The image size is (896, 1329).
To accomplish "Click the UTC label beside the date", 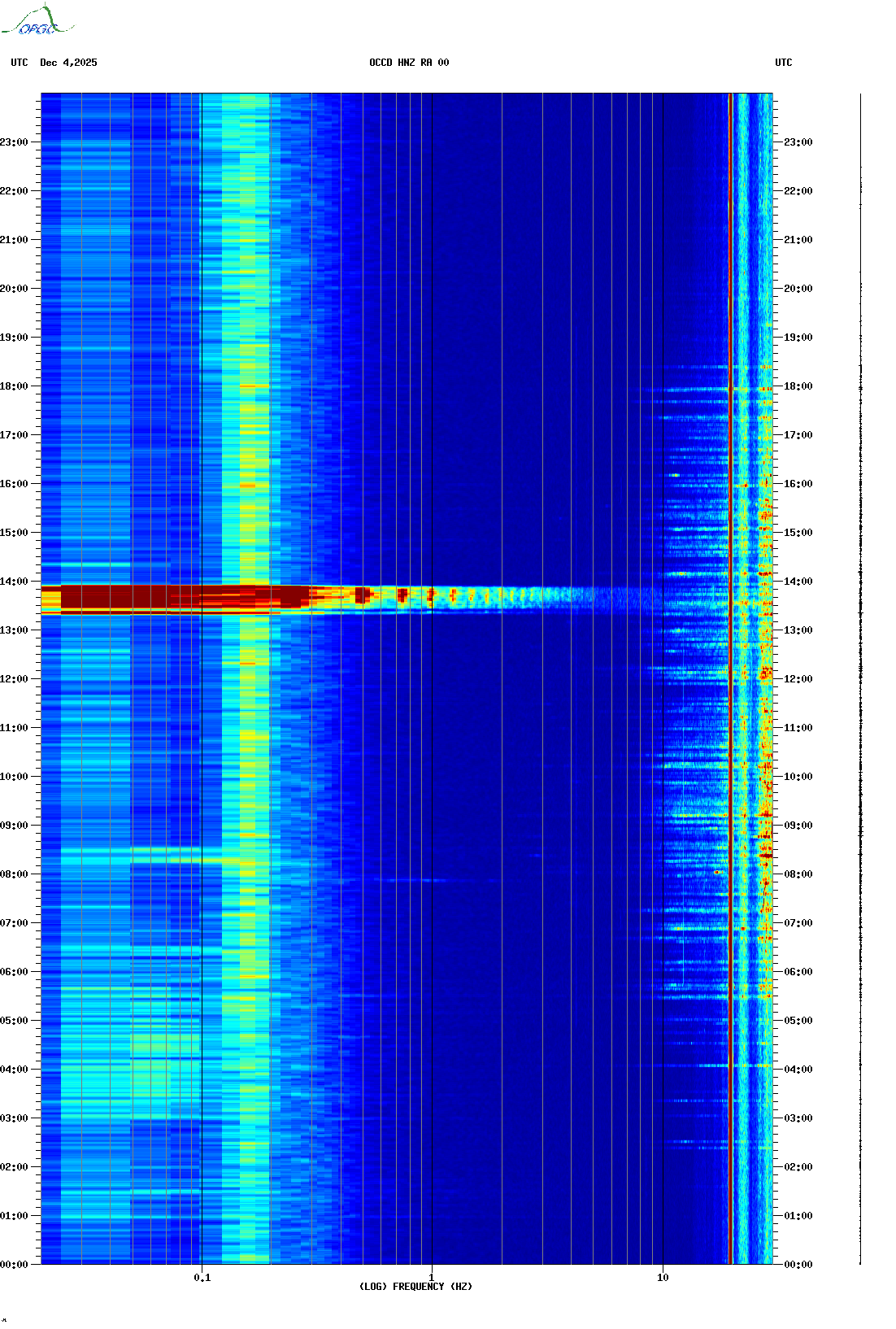I will click(x=20, y=63).
